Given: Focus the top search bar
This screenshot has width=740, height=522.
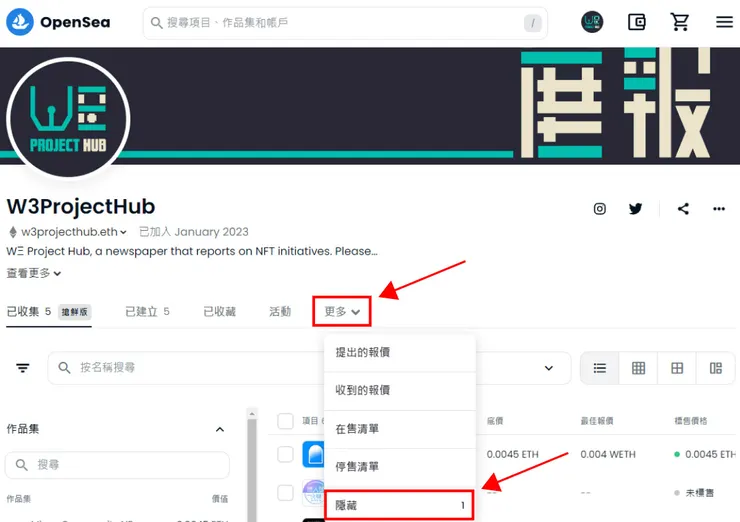Looking at the screenshot, I should point(345,22).
